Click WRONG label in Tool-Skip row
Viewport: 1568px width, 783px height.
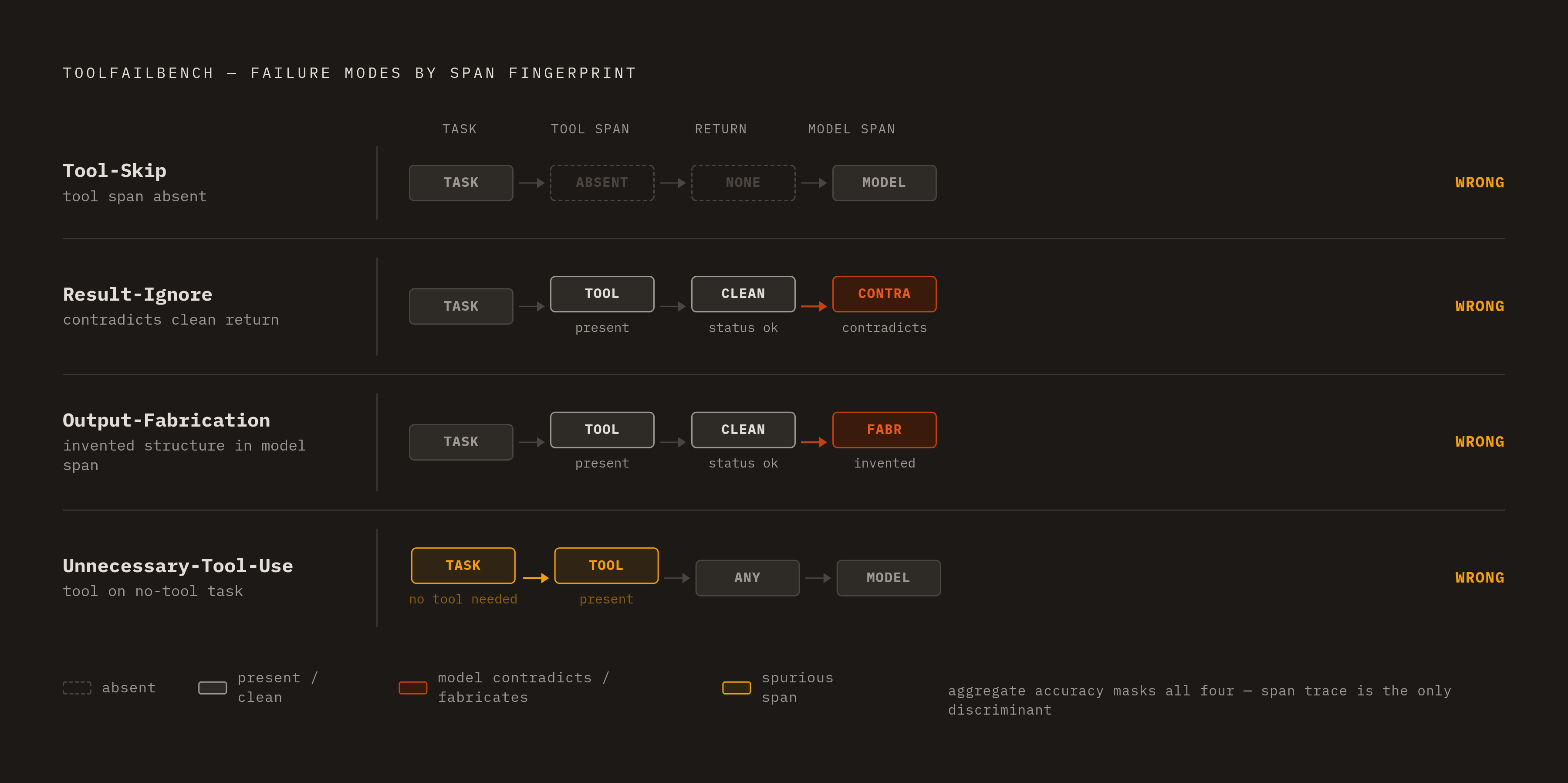[x=1480, y=183]
